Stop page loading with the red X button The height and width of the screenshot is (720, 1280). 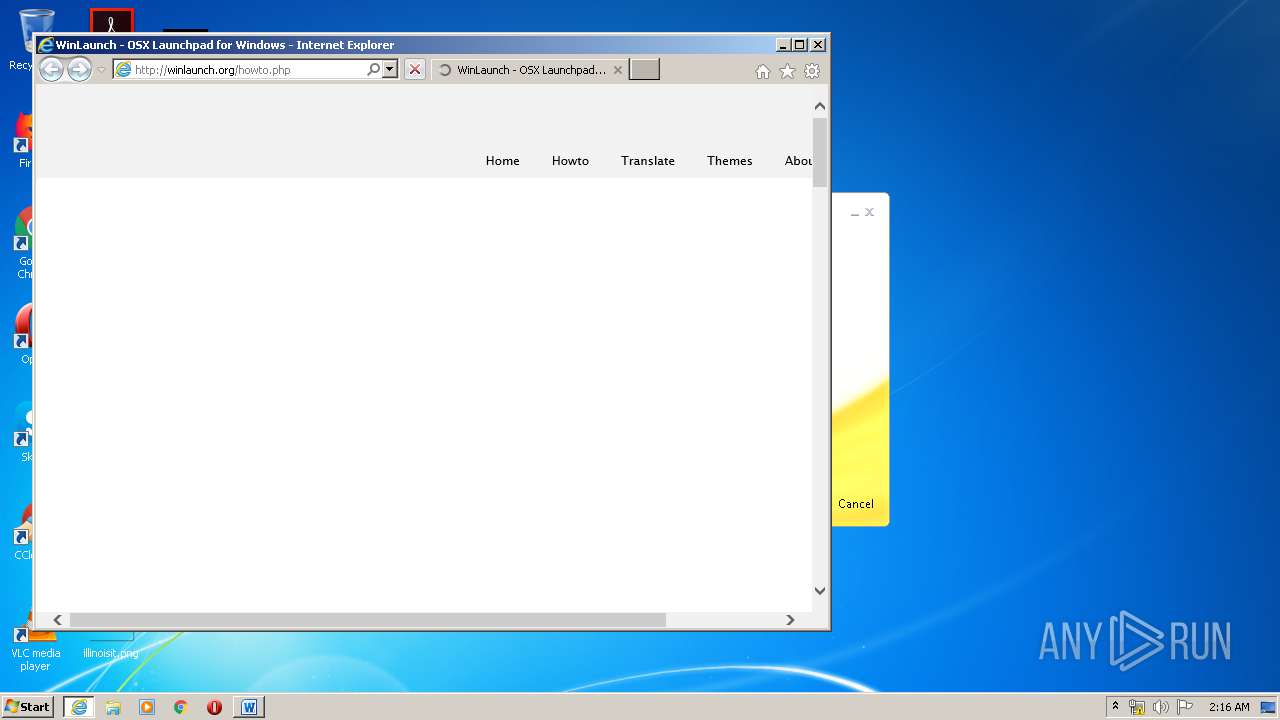415,70
